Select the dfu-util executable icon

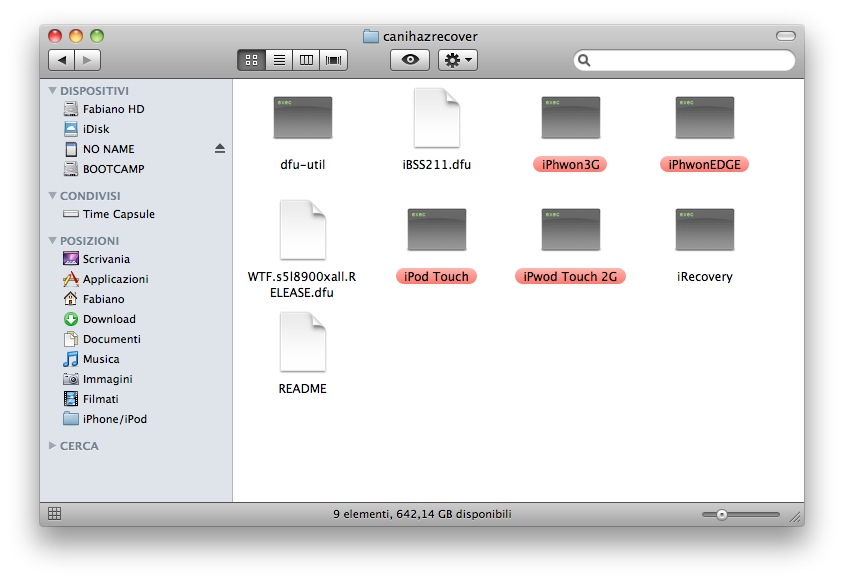pos(303,118)
